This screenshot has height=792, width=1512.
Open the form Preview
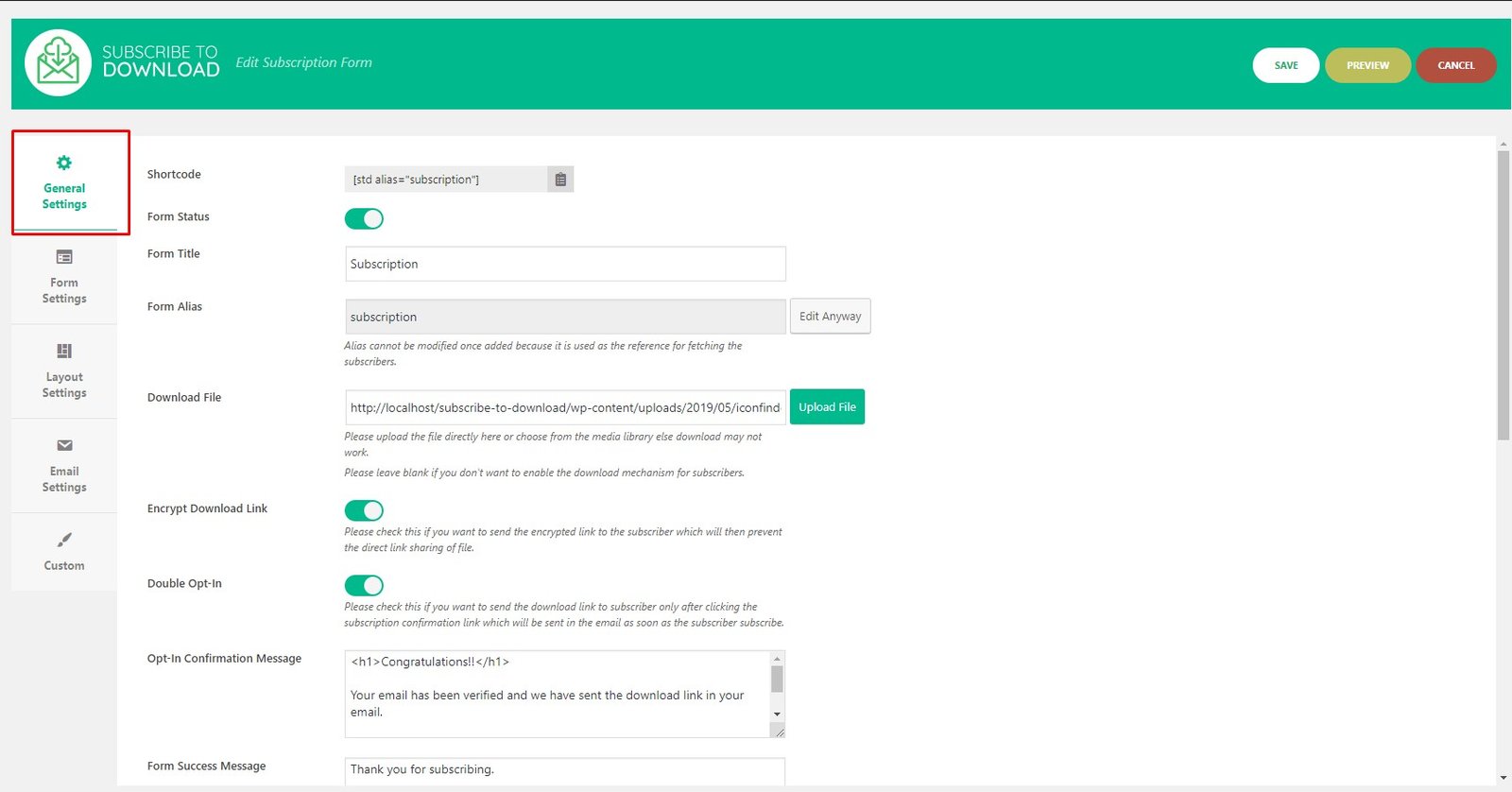click(x=1367, y=65)
